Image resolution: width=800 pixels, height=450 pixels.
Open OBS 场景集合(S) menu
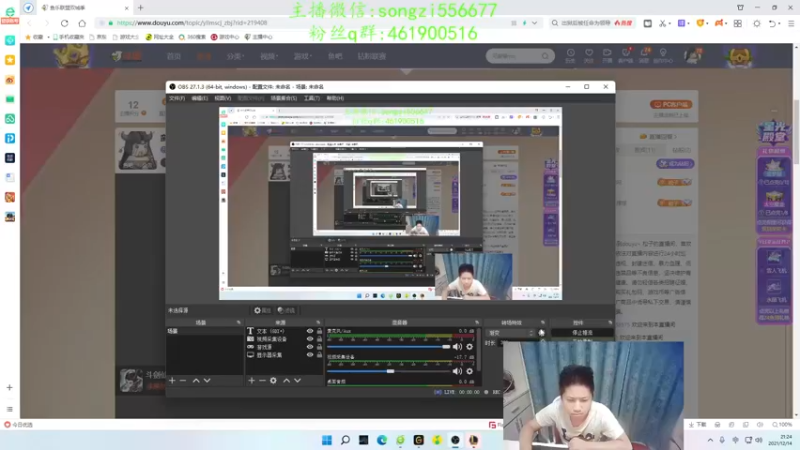point(284,98)
